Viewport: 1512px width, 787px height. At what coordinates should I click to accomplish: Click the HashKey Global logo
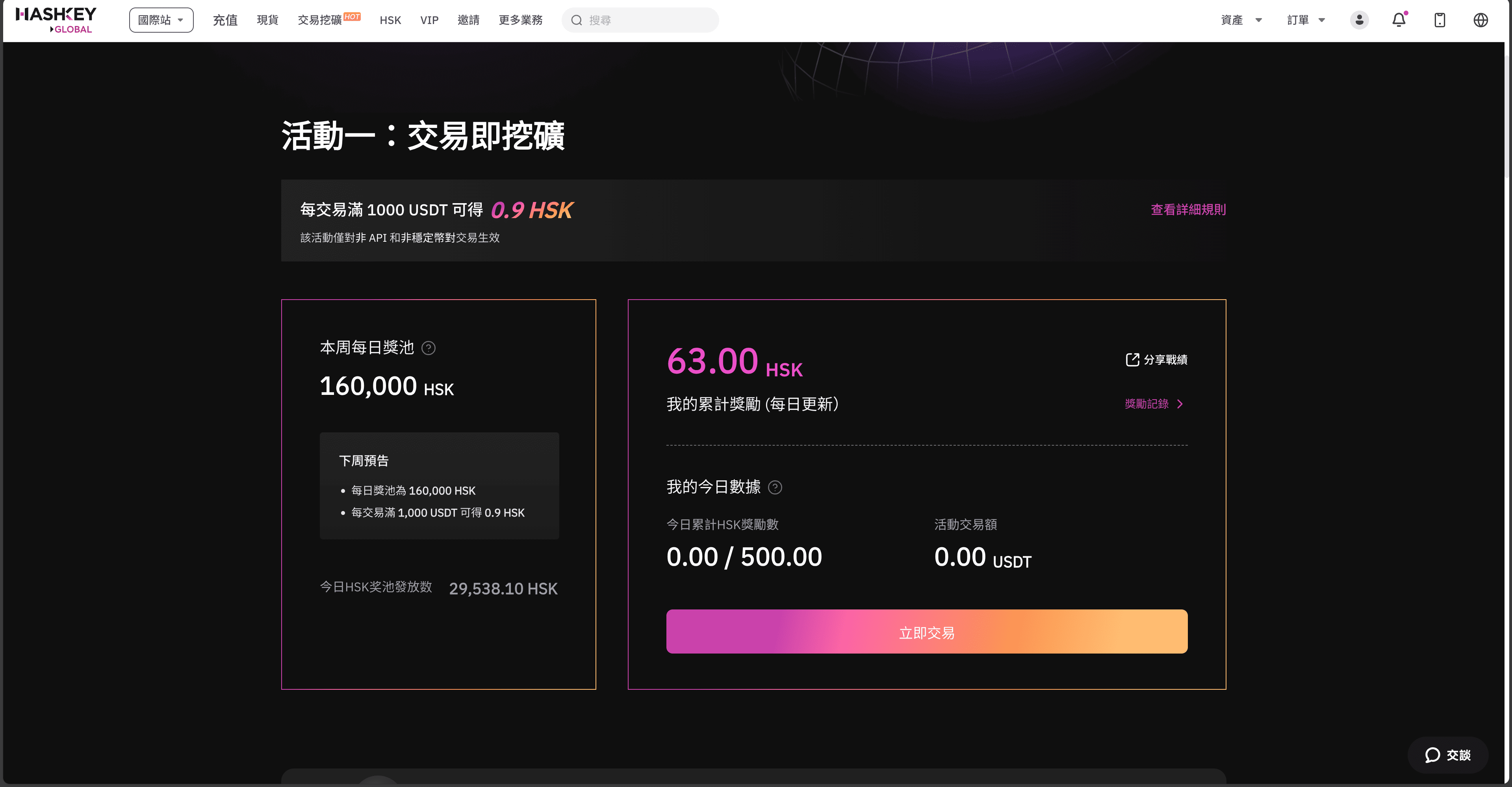(56, 20)
